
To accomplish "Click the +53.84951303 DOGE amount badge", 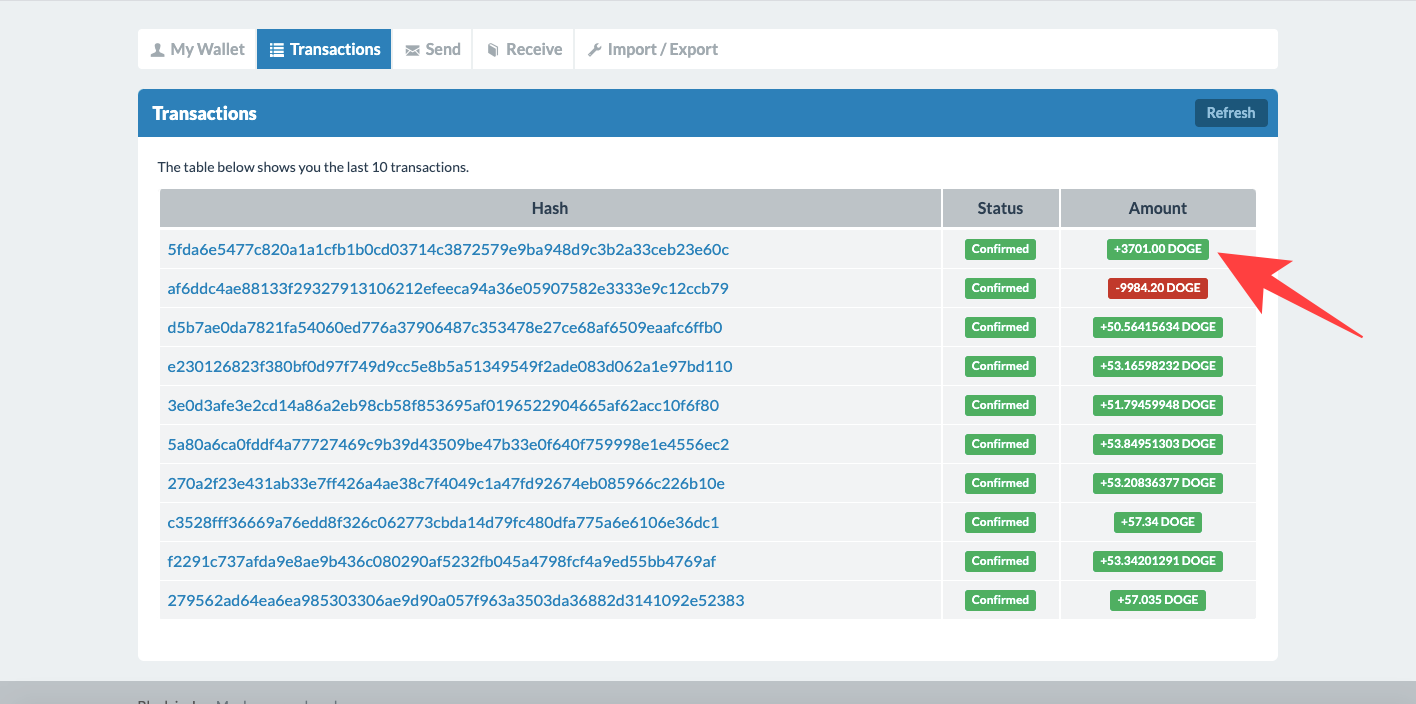I will pyautogui.click(x=1158, y=444).
